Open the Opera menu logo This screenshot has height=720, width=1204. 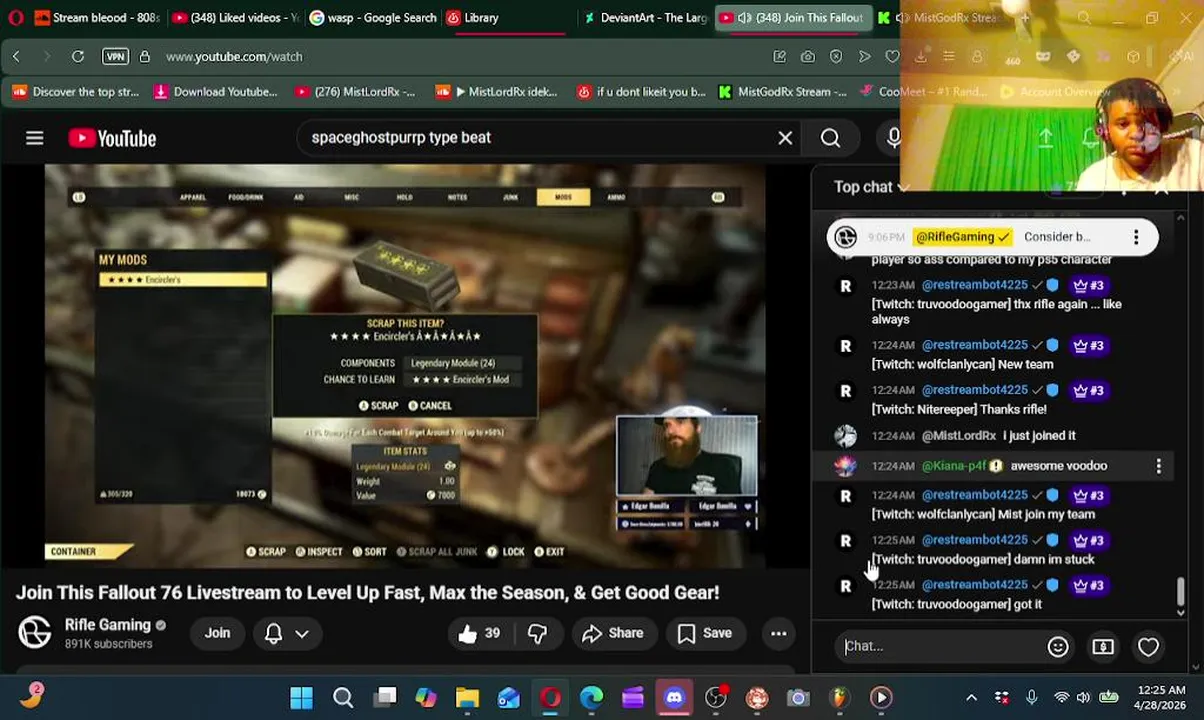click(x=15, y=17)
